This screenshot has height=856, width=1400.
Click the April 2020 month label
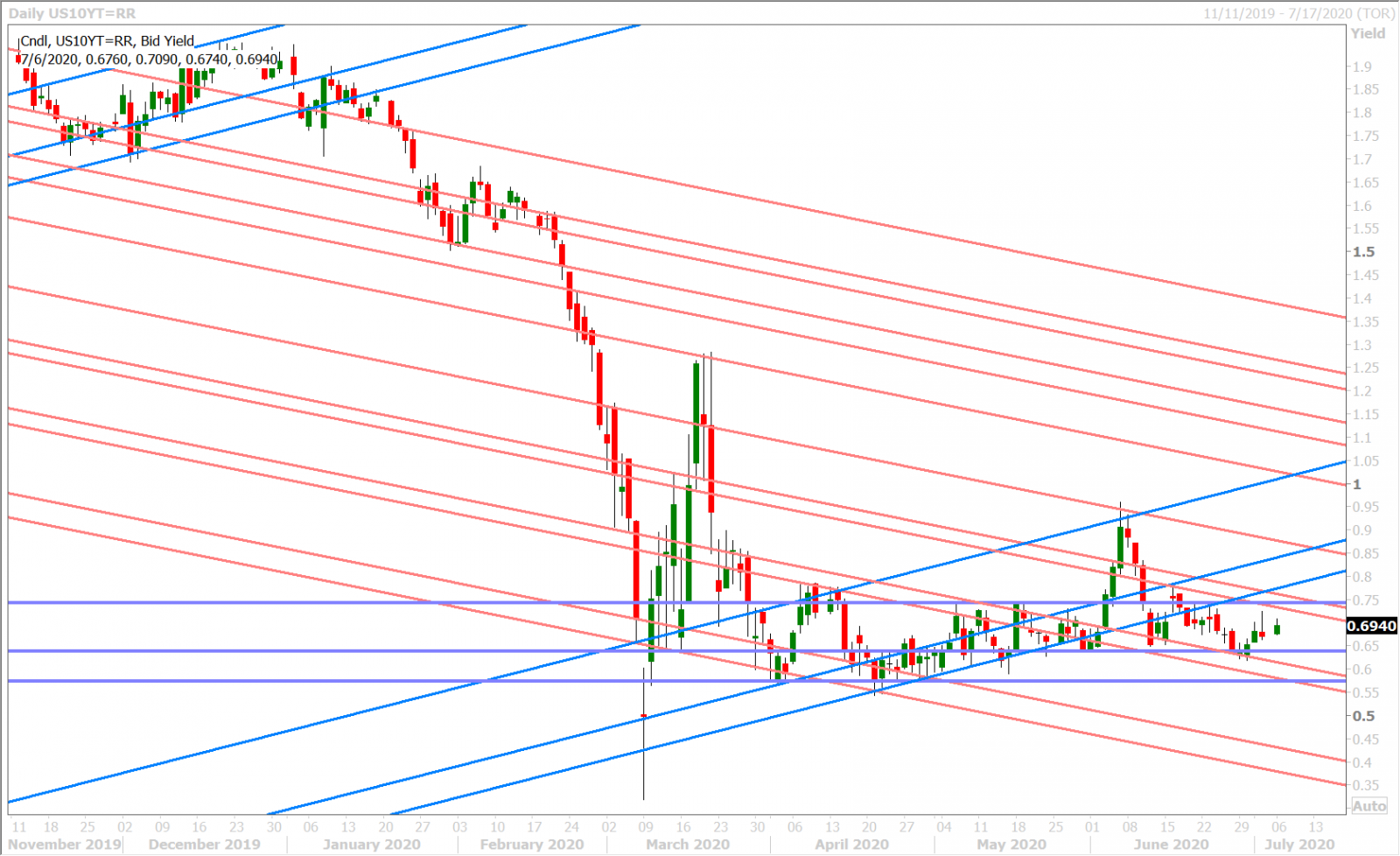tap(851, 845)
